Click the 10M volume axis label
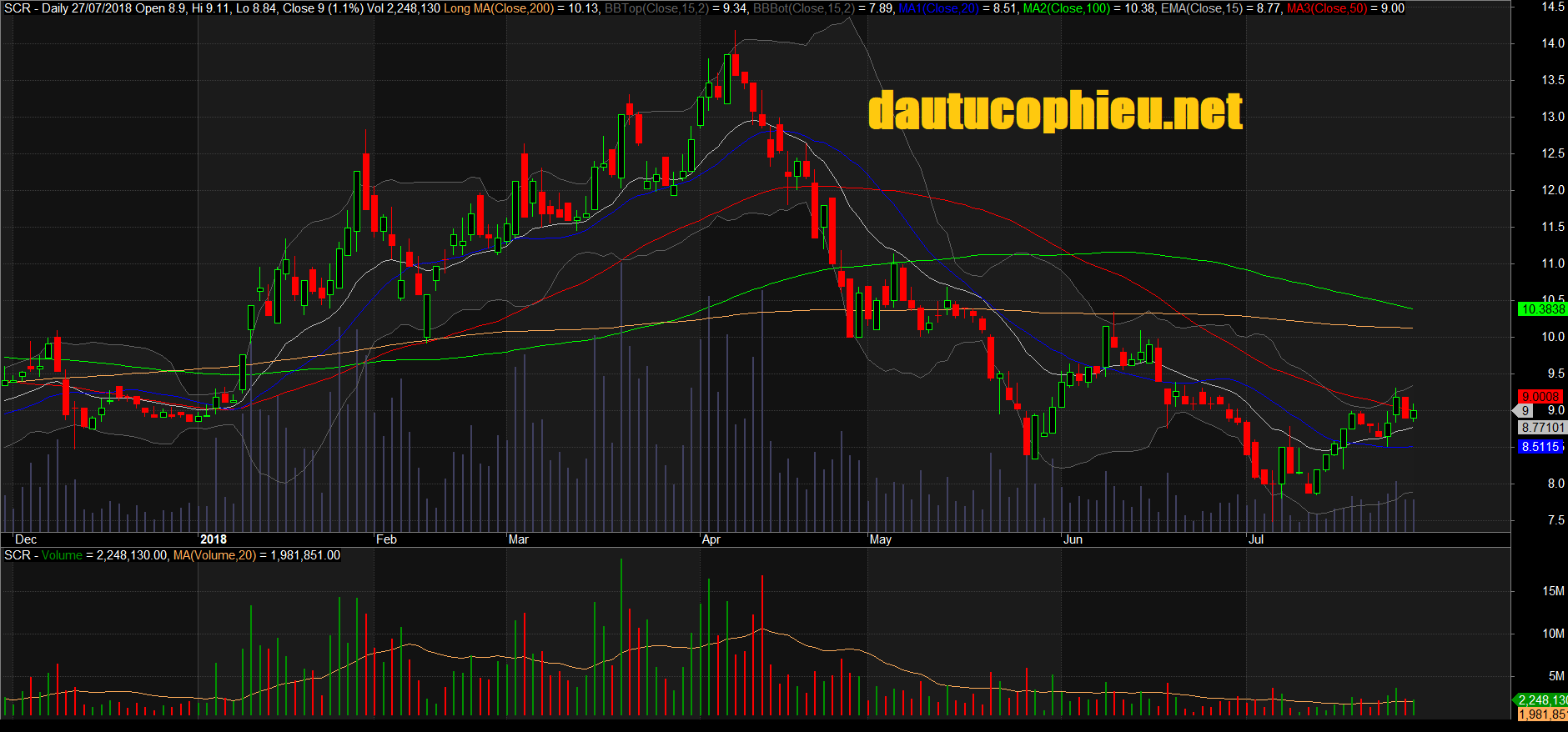 pos(1554,634)
